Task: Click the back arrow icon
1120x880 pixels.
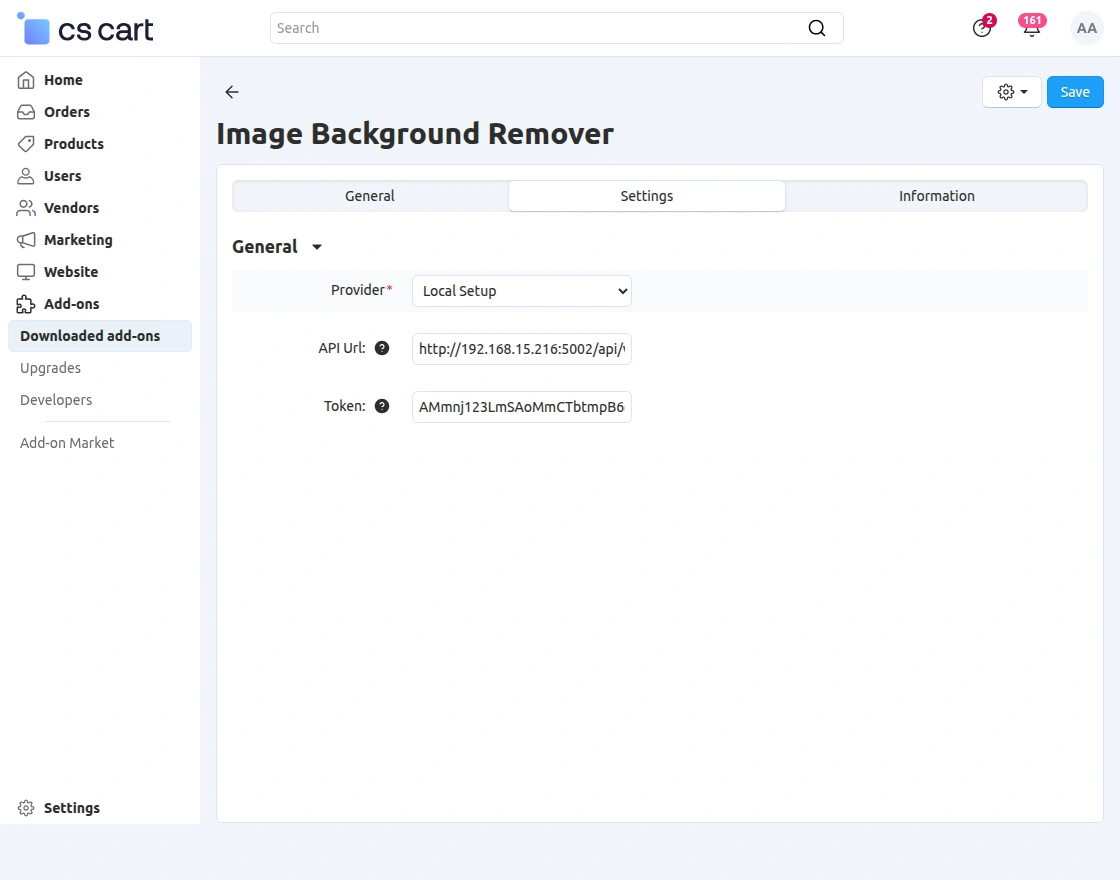Action: (232, 92)
